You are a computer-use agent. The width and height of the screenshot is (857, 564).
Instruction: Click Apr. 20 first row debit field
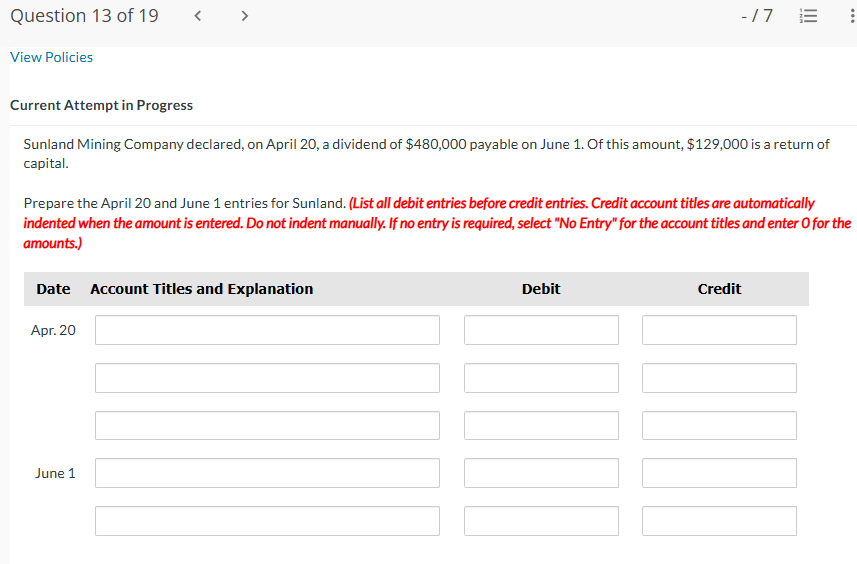click(541, 330)
